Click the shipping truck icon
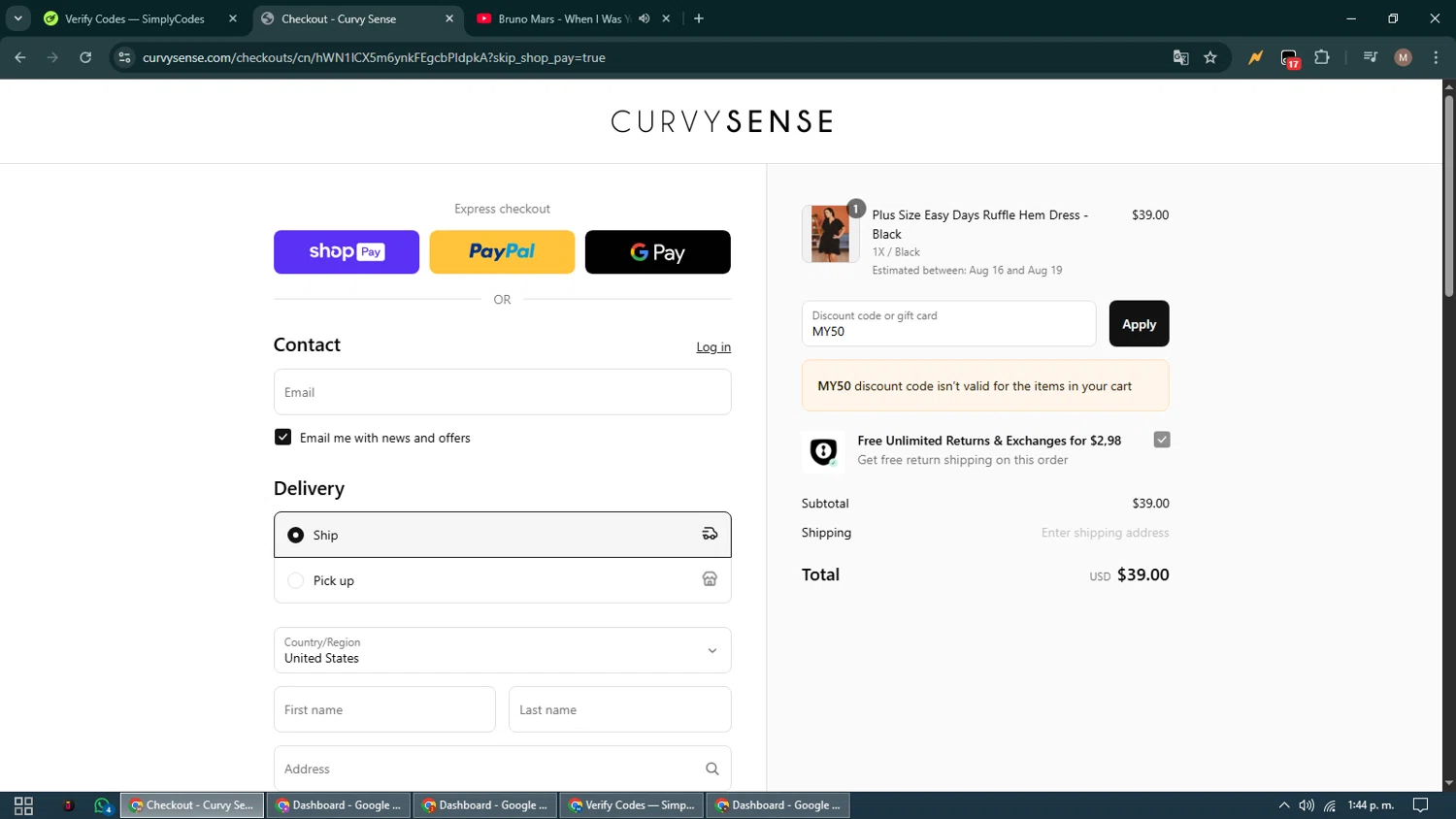 click(710, 534)
